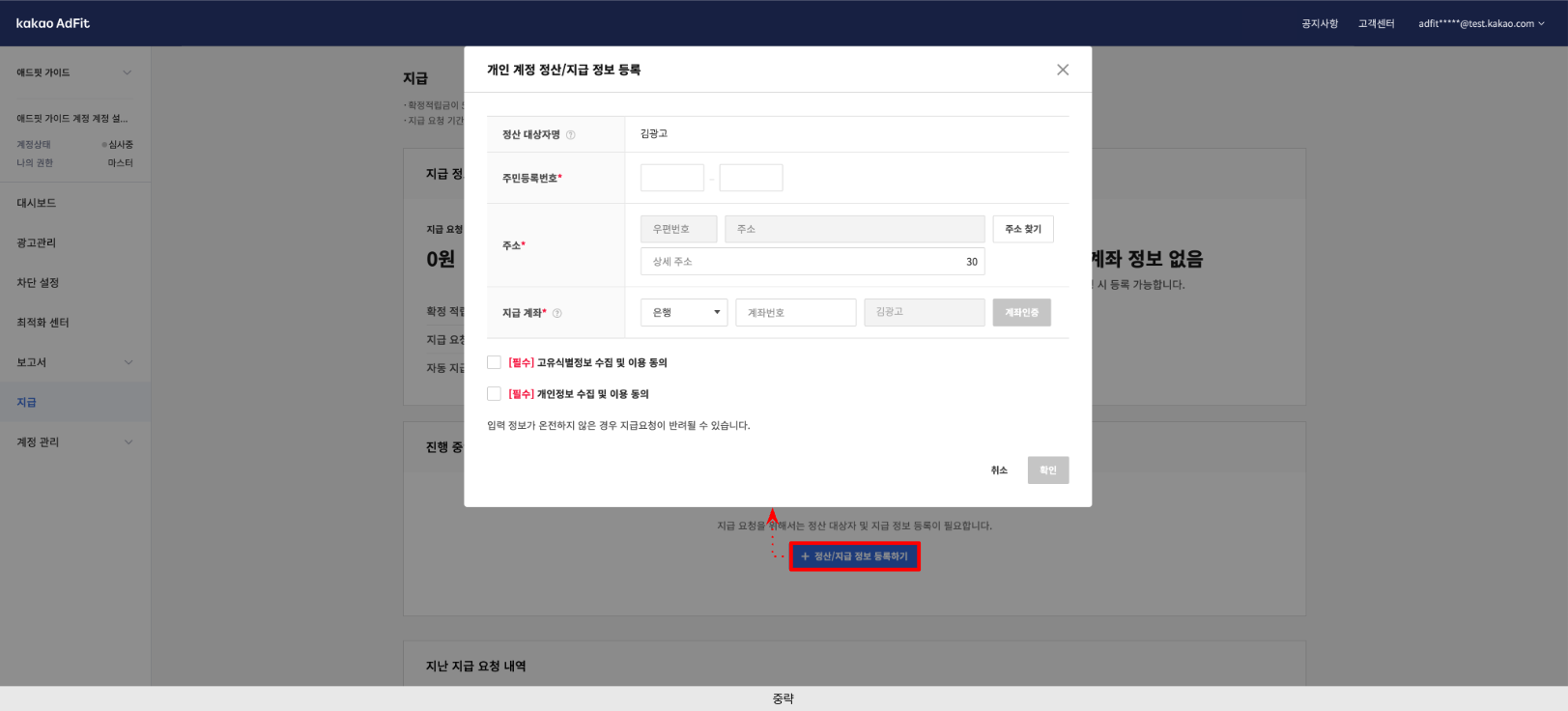Open 차단 설정 in the sidebar
The image size is (1568, 711).
[38, 283]
